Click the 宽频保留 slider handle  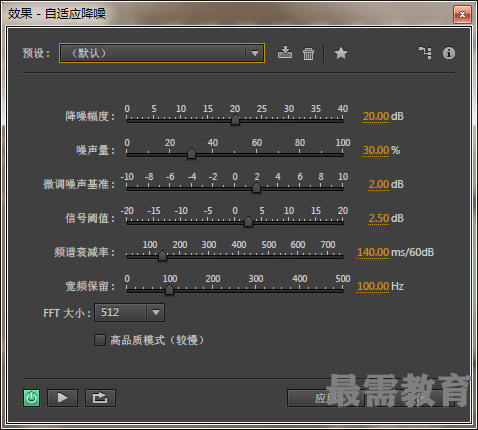[x=169, y=290]
